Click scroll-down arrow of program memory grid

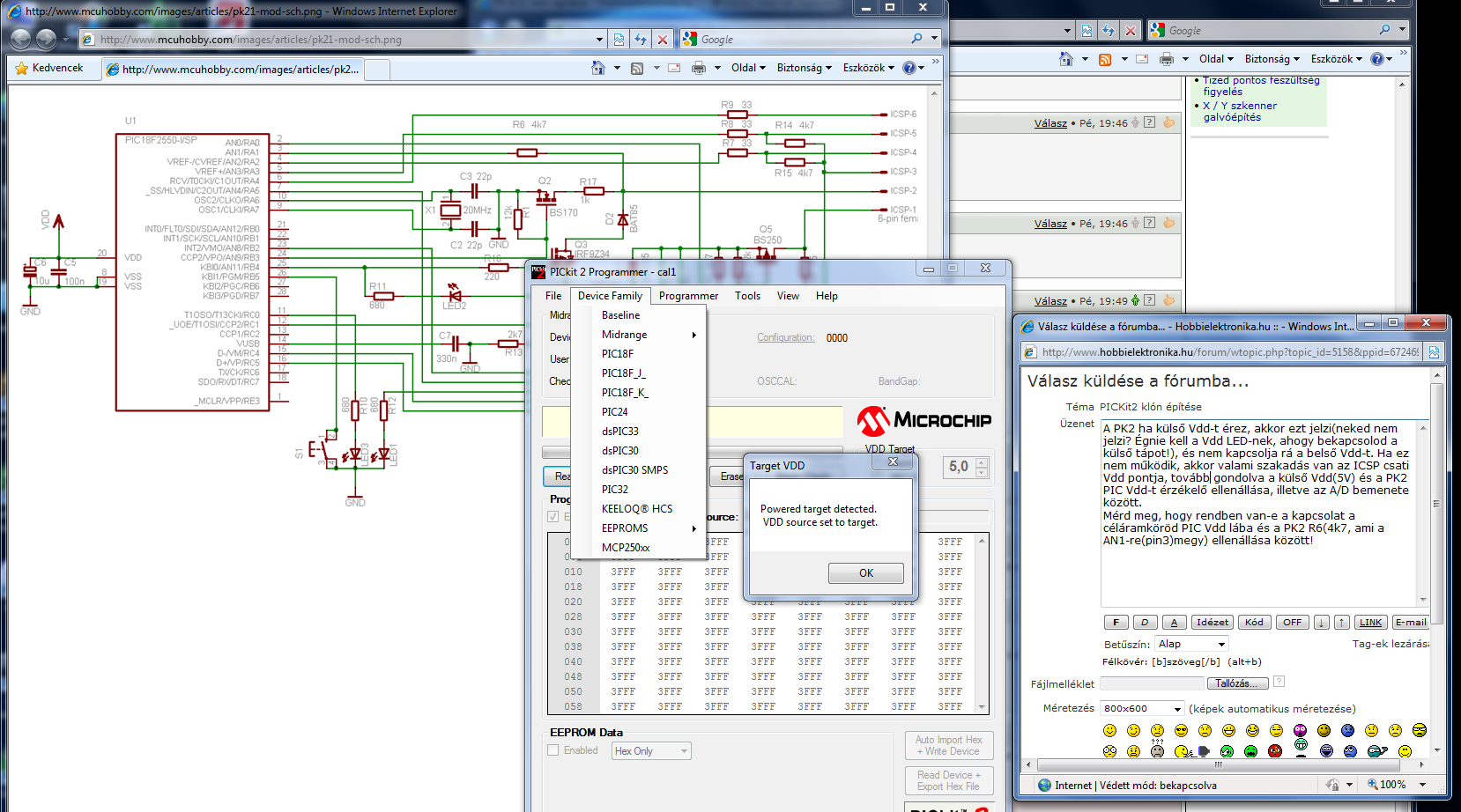pos(982,706)
